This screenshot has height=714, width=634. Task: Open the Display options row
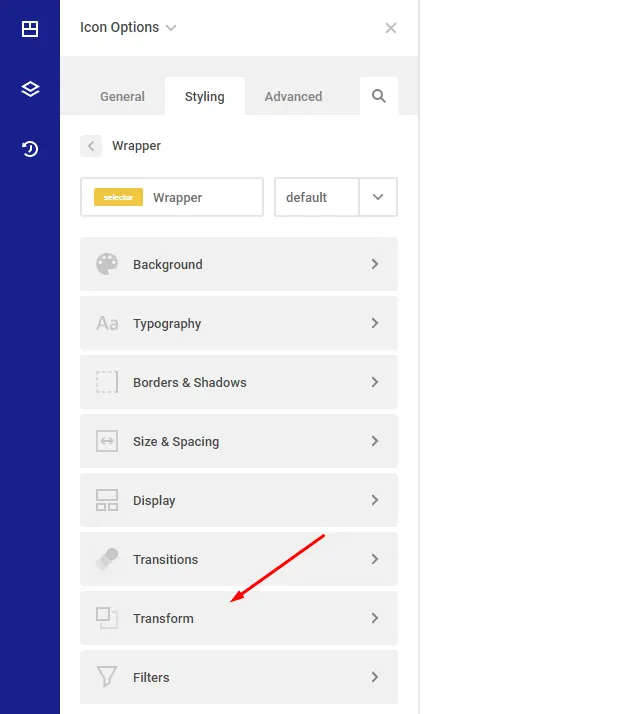pos(239,500)
